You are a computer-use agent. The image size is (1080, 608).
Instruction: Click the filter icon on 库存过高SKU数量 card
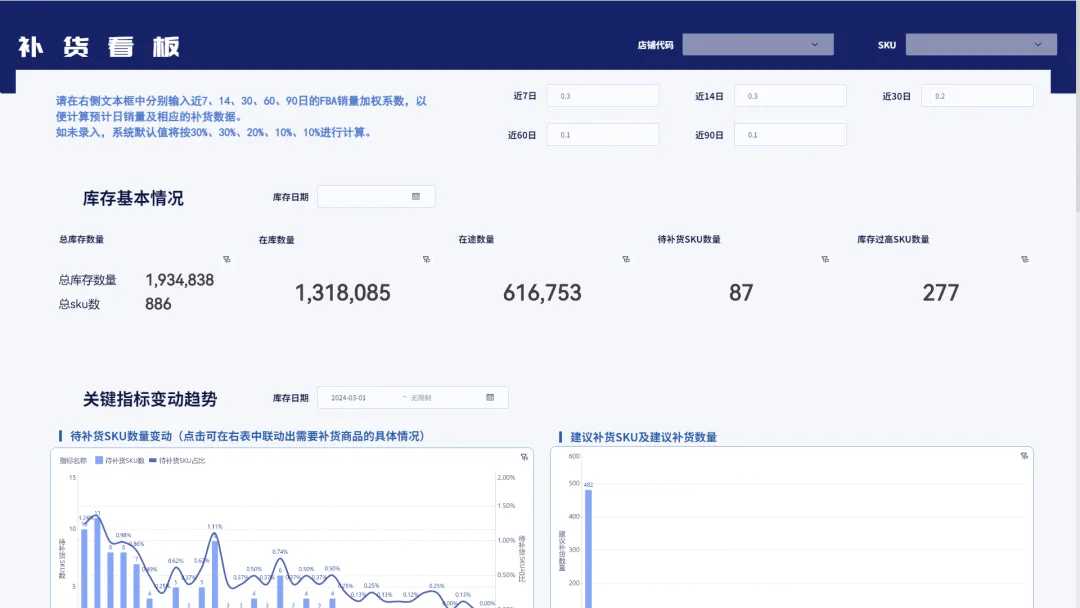(1025, 260)
